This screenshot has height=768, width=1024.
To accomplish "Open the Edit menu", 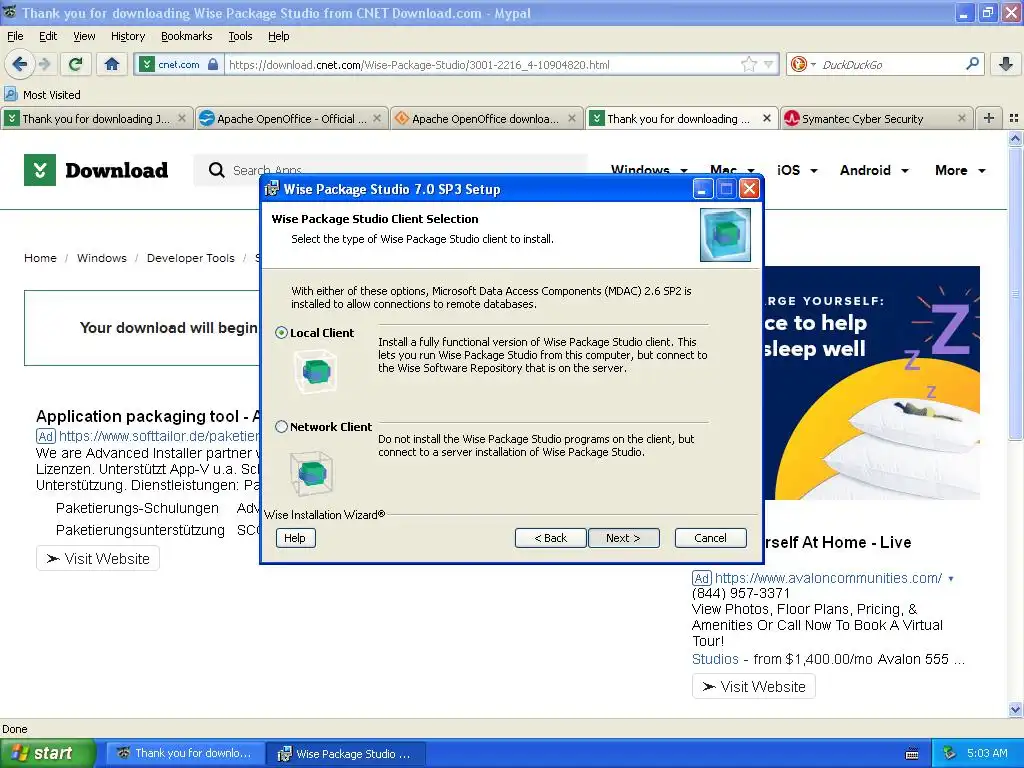I will point(48,37).
